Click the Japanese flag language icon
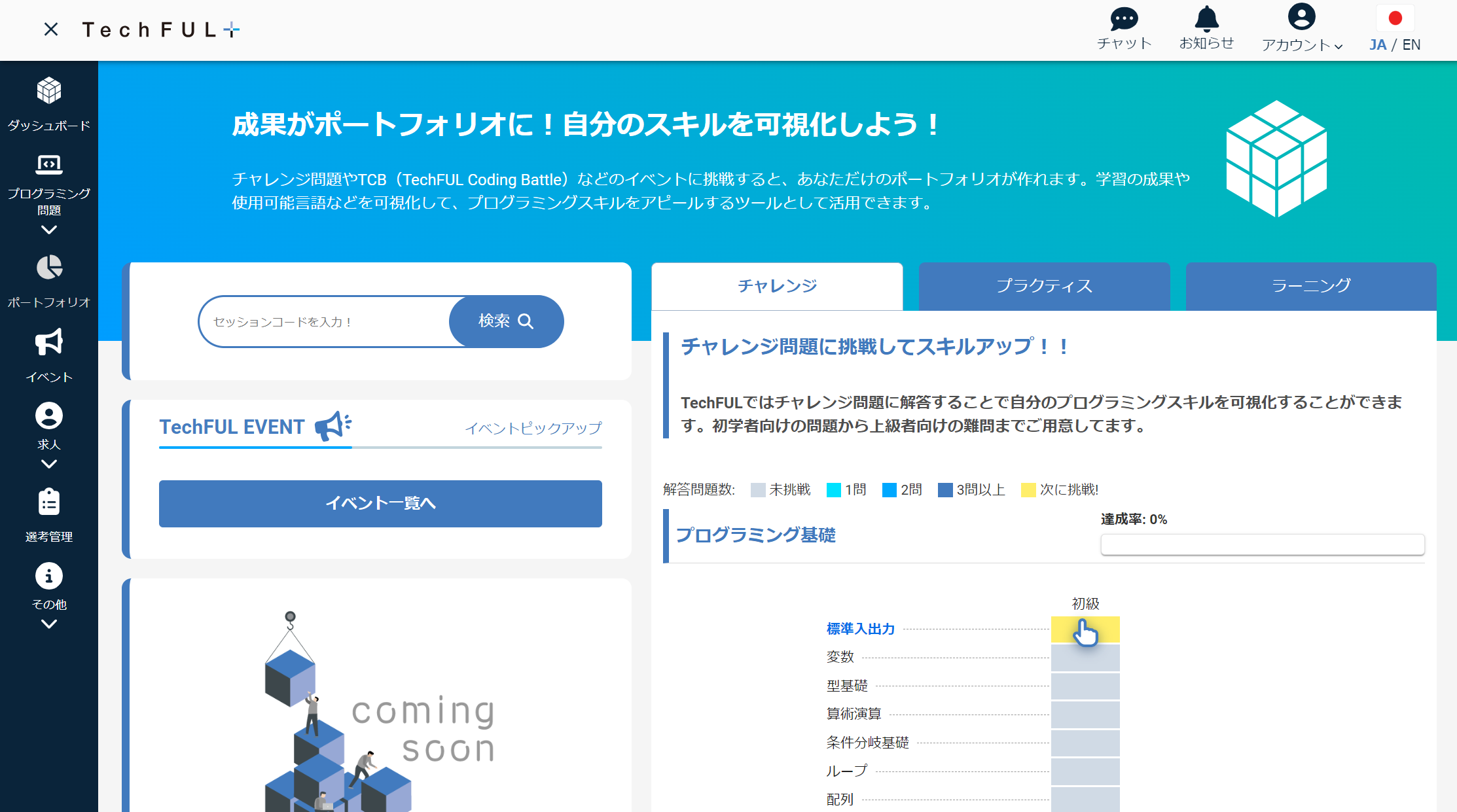 pyautogui.click(x=1395, y=19)
